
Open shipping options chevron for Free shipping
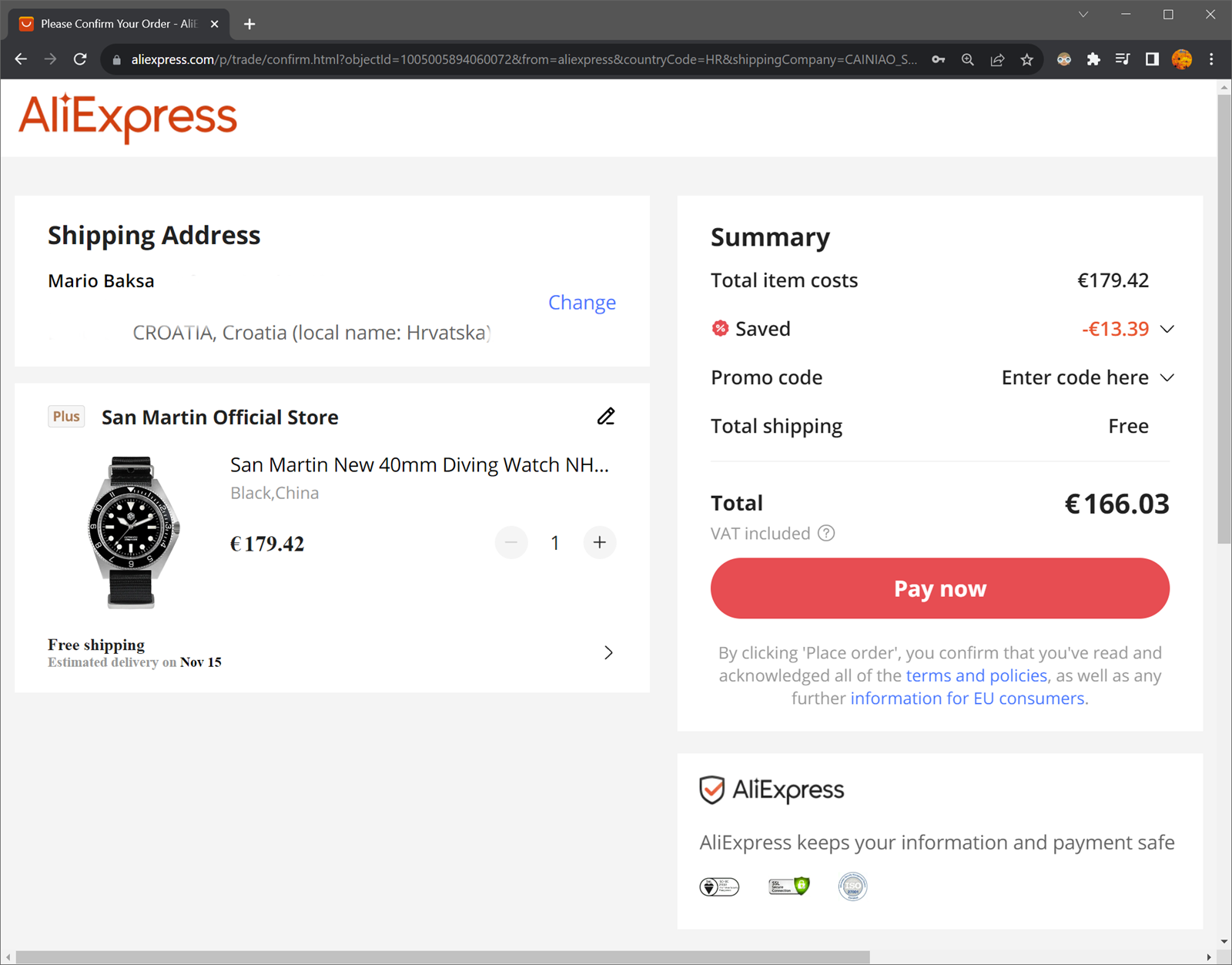[608, 653]
